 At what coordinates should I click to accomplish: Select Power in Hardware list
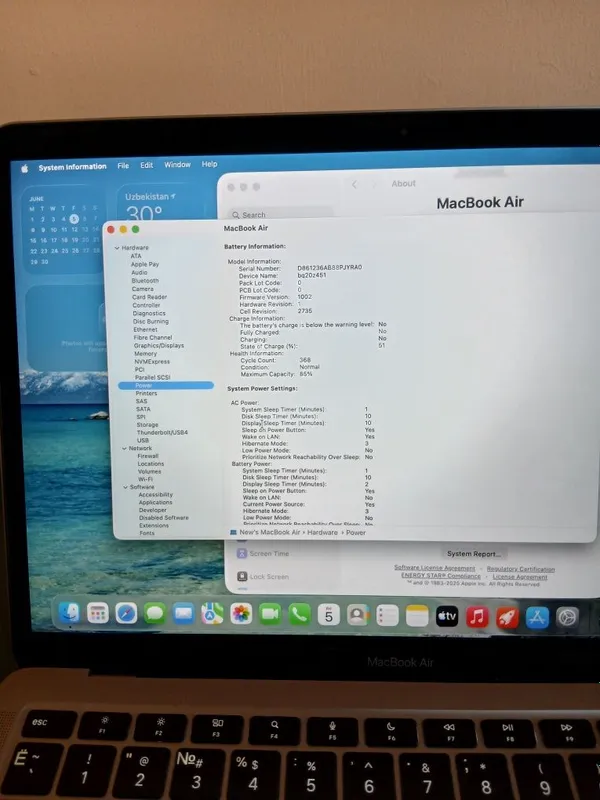[166, 386]
